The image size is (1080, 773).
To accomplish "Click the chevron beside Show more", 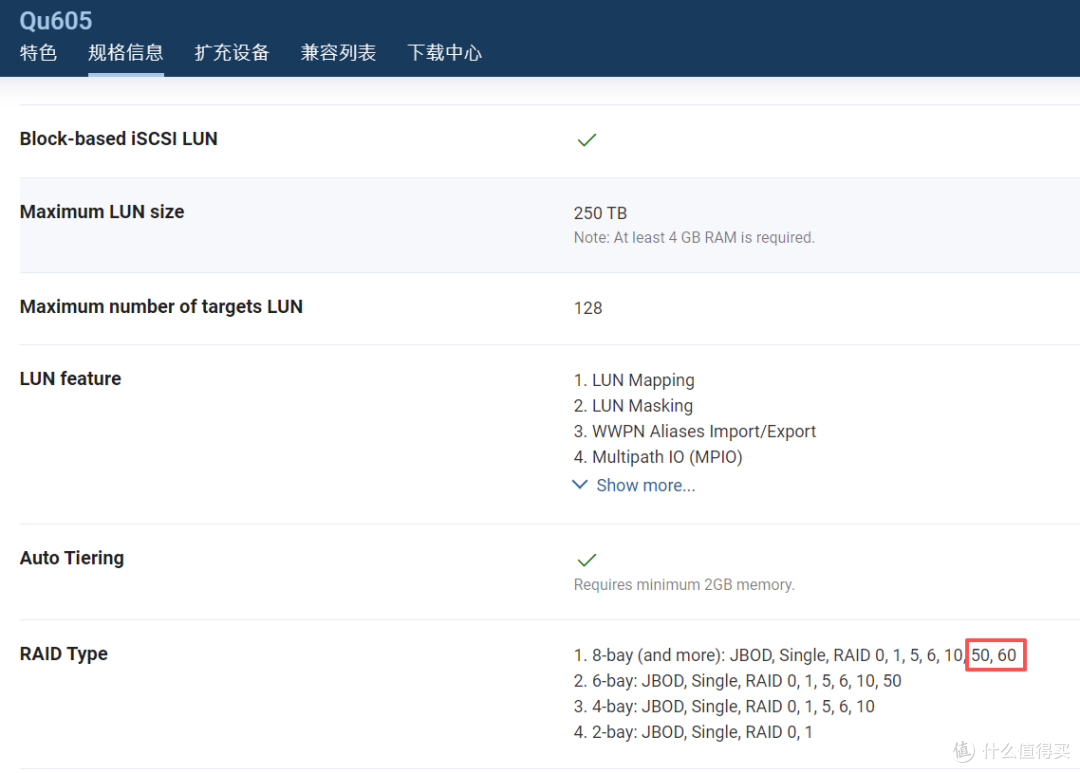I will tap(580, 485).
